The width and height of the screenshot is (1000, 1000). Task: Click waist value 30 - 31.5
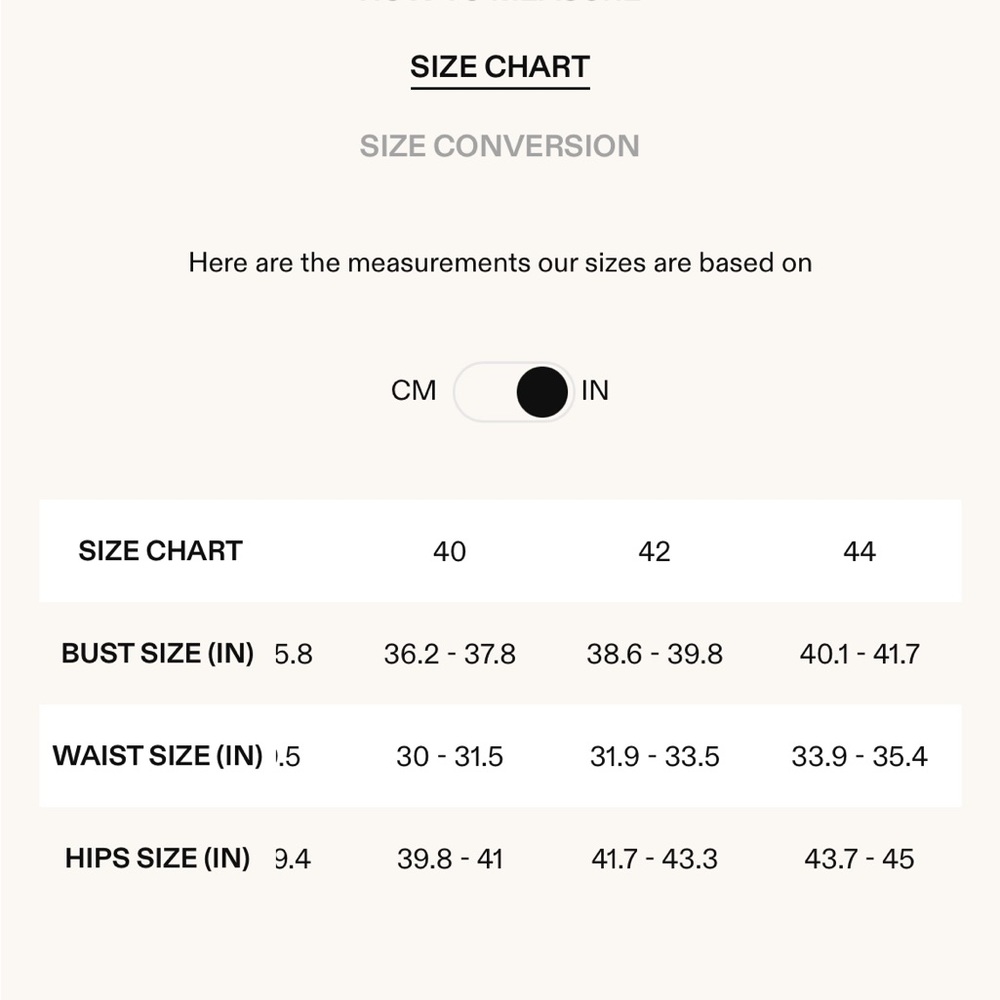[x=450, y=756]
